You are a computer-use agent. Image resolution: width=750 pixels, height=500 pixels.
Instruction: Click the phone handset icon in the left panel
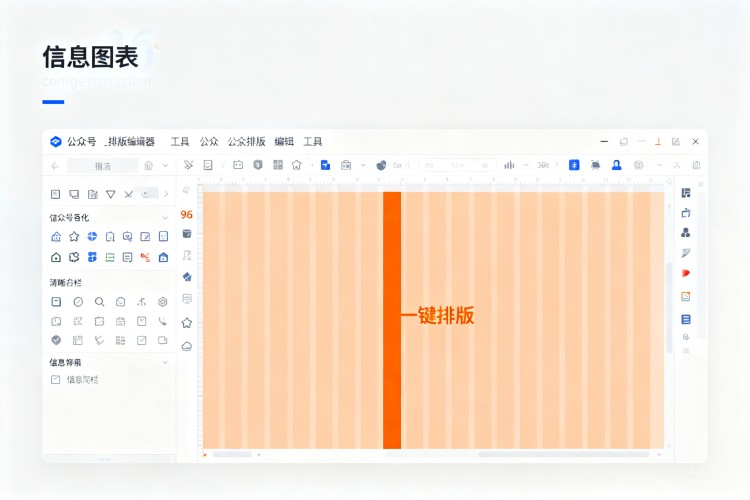(163, 321)
